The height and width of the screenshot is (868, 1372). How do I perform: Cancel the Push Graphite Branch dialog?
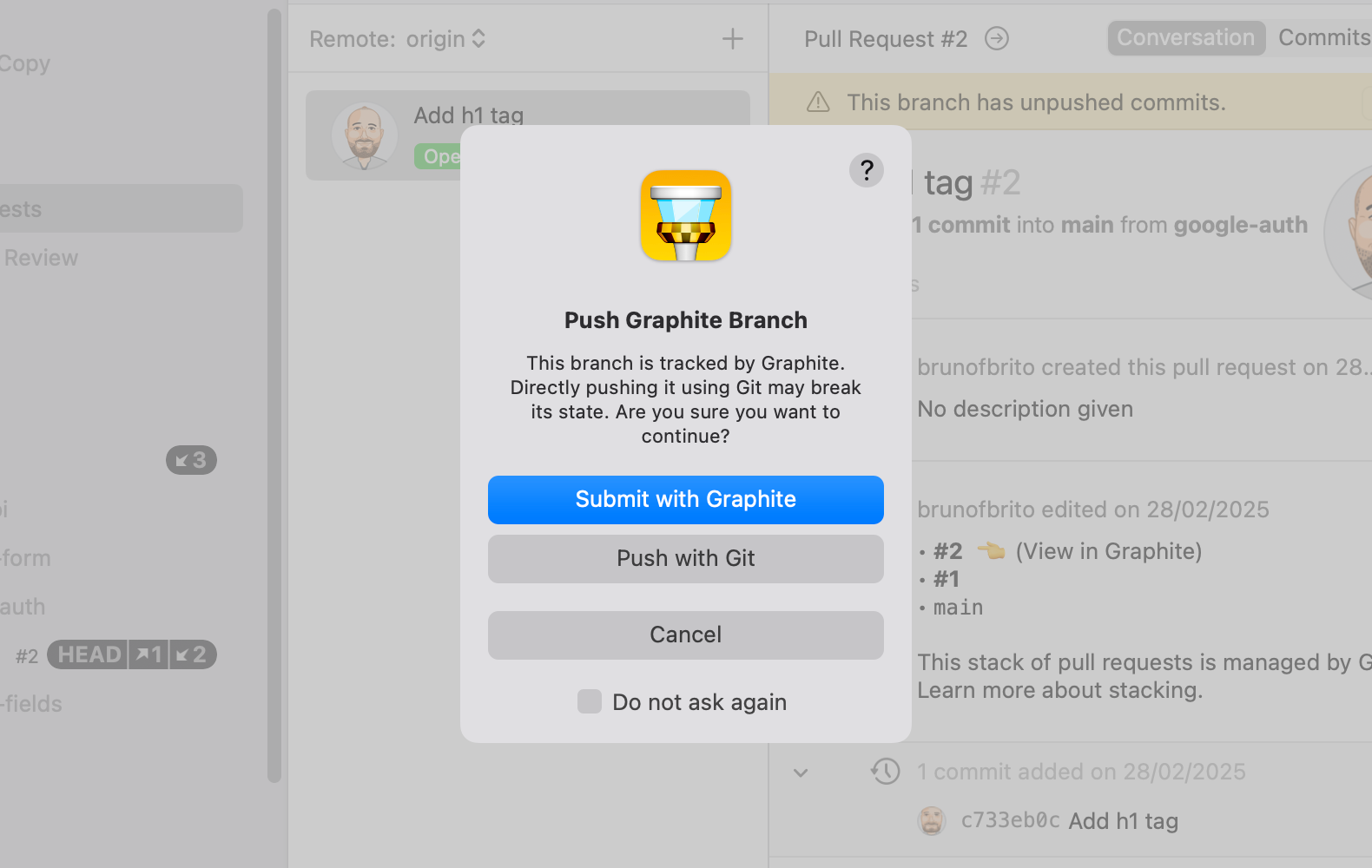click(x=685, y=635)
